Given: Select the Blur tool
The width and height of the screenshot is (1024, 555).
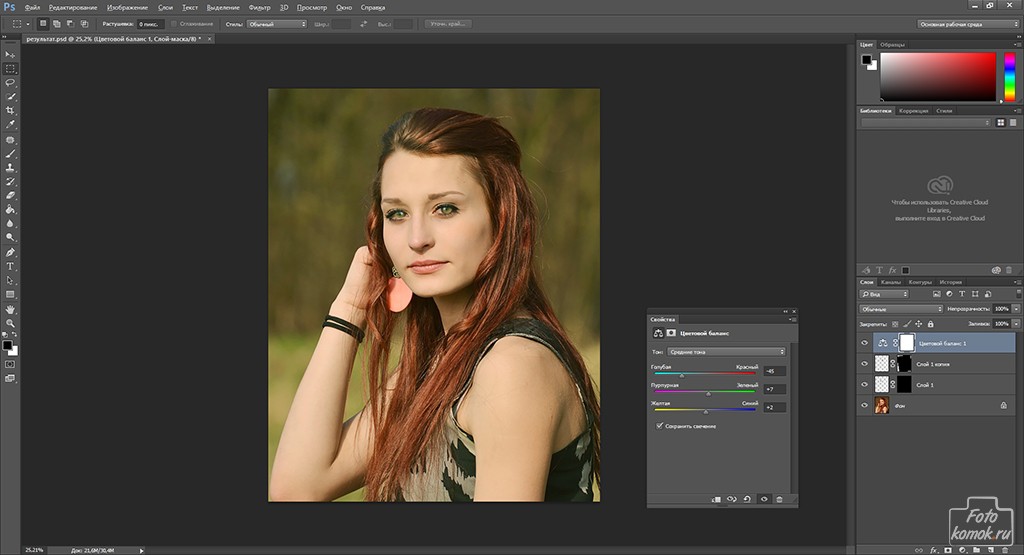Looking at the screenshot, I should 10,223.
